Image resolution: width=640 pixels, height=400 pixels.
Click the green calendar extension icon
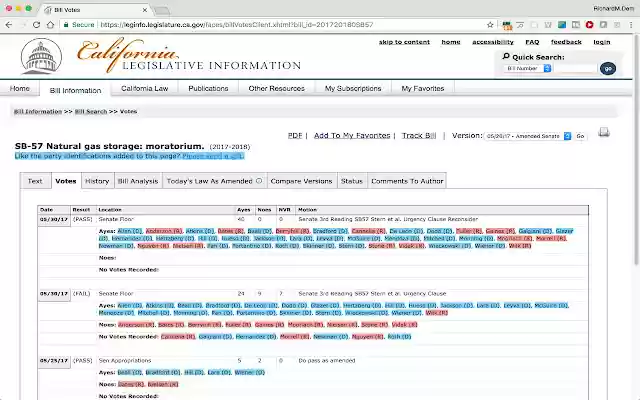tap(507, 25)
